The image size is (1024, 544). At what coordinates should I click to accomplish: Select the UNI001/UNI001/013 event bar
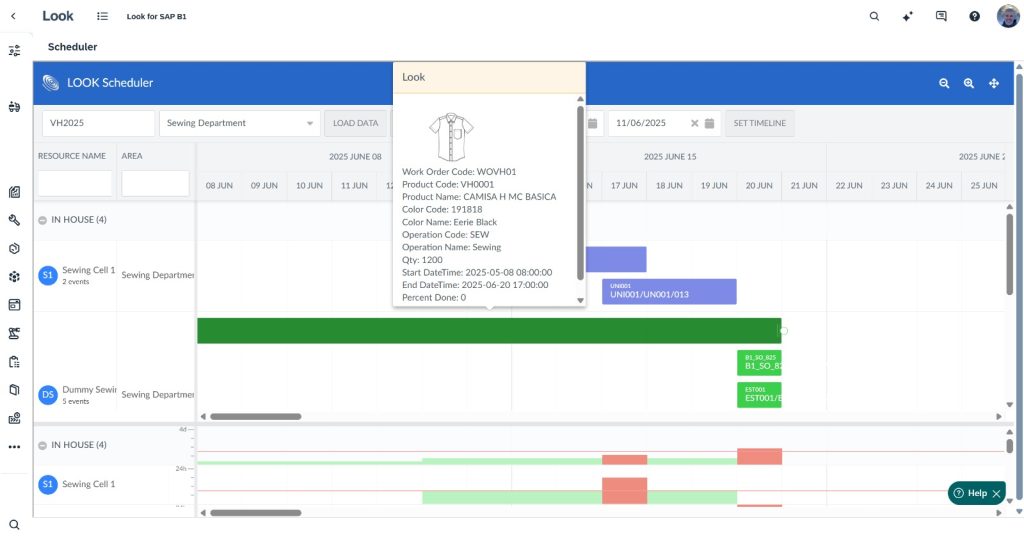[670, 292]
